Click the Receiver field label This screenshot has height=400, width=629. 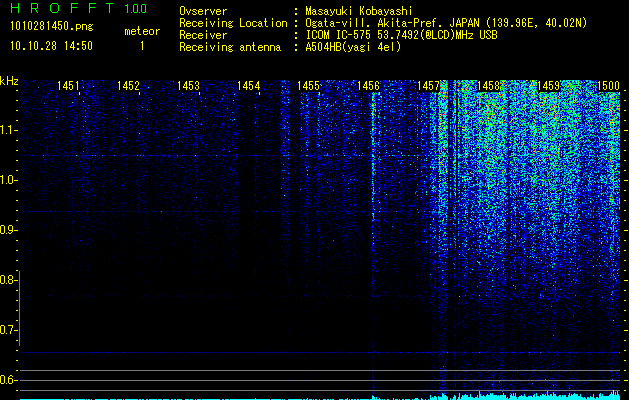coord(203,35)
